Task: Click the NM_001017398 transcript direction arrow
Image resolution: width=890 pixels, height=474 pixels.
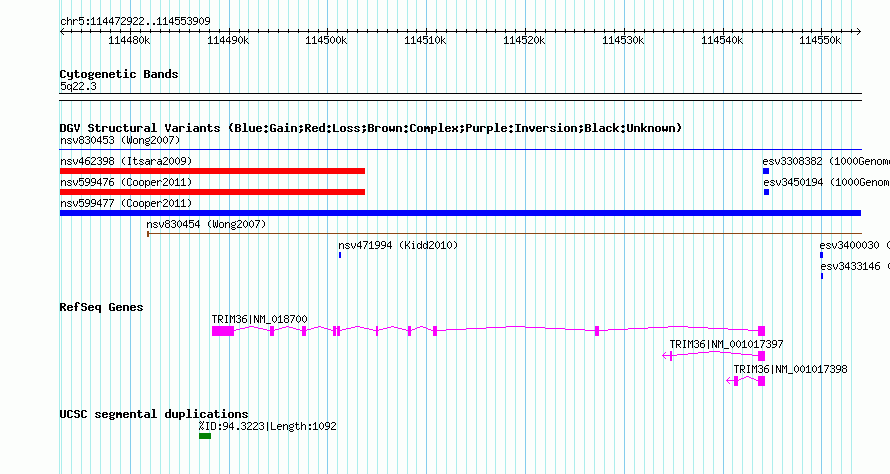Action: pos(729,381)
